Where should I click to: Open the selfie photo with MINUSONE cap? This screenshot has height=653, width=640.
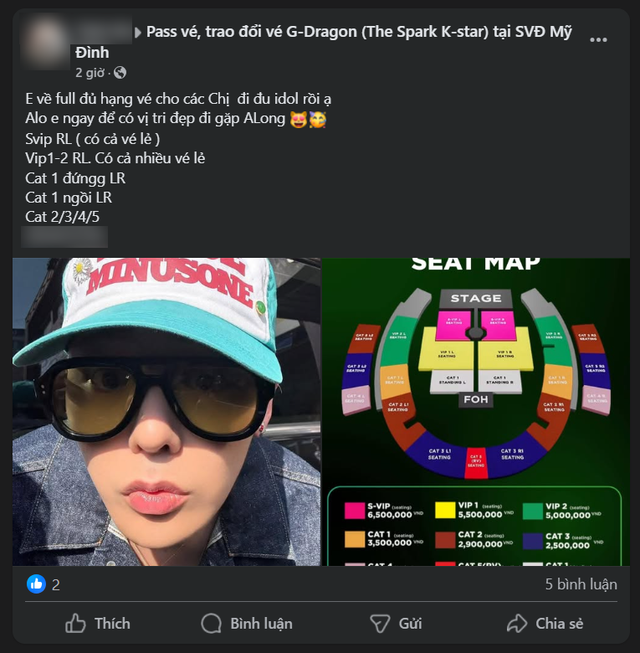[167, 411]
